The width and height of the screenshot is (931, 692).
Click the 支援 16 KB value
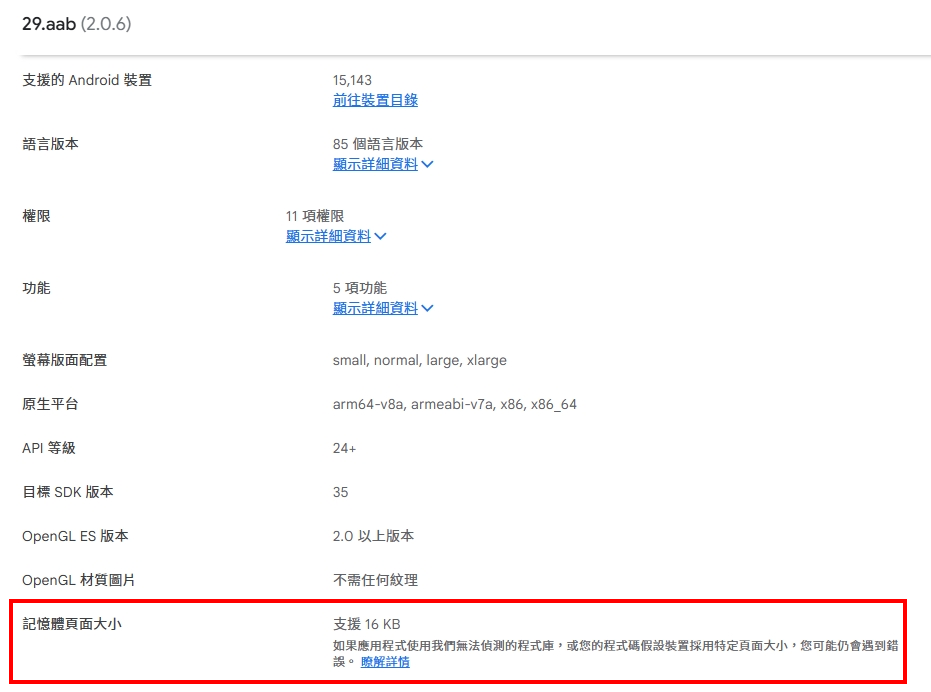point(366,624)
